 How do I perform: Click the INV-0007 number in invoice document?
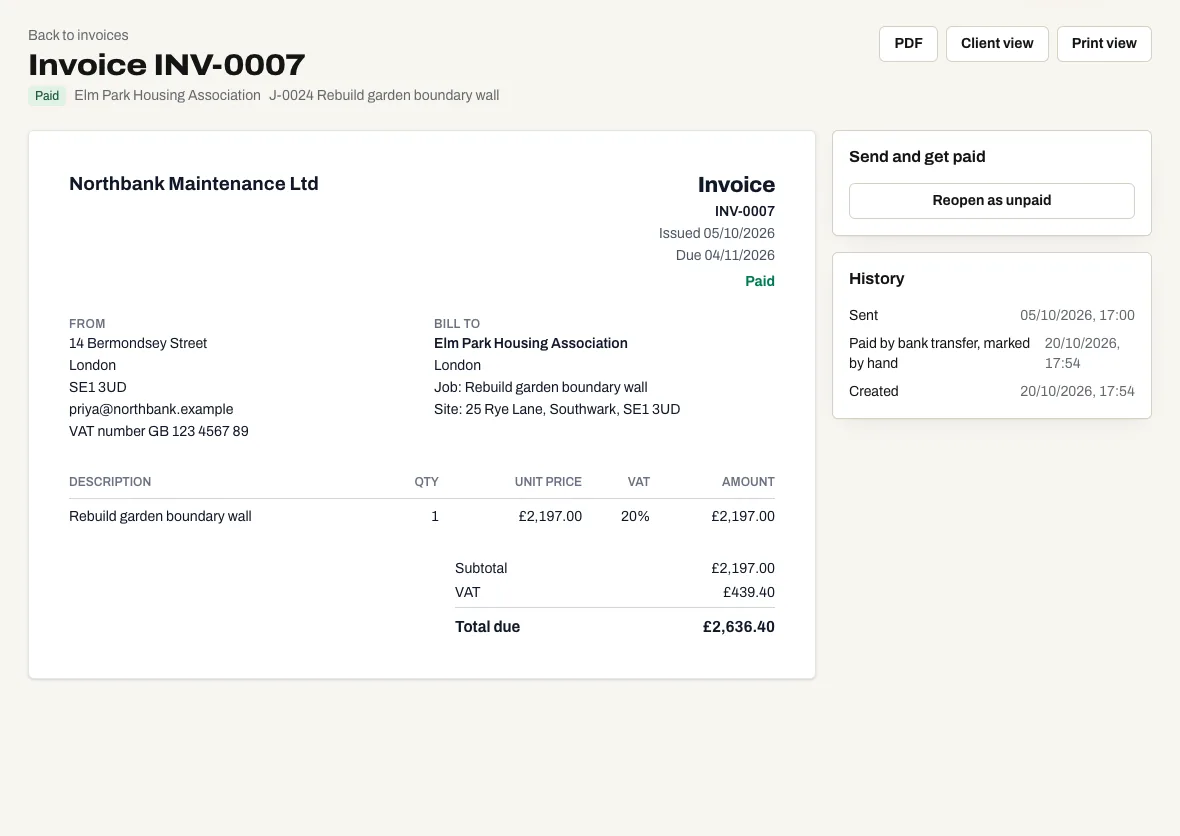(744, 211)
